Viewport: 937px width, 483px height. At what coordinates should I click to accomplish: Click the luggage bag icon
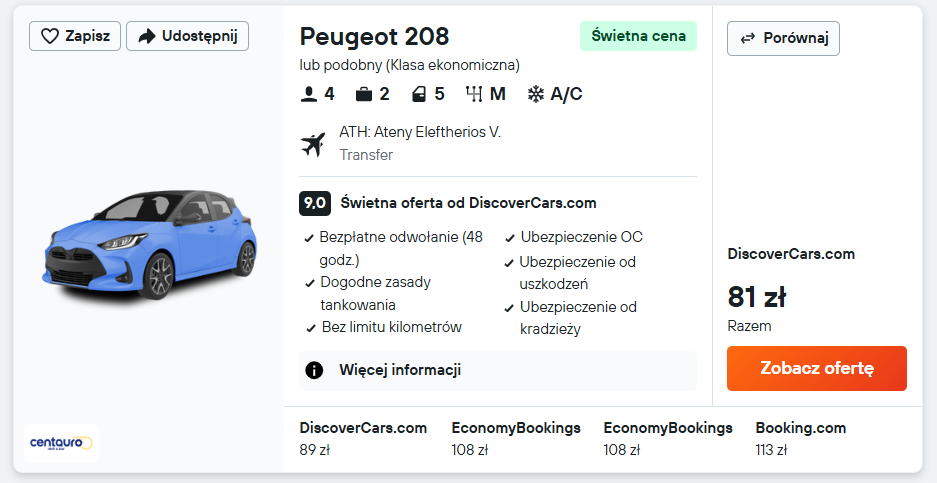(364, 94)
